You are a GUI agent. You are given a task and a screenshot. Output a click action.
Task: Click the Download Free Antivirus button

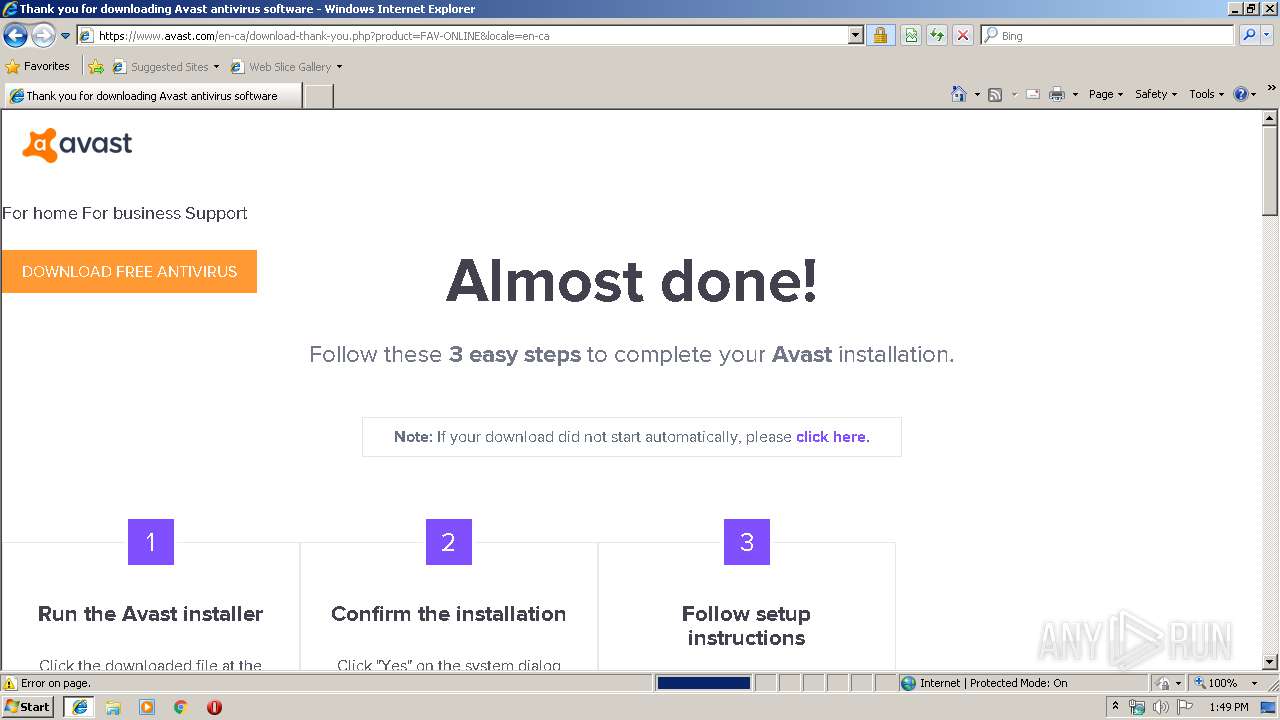pos(129,271)
